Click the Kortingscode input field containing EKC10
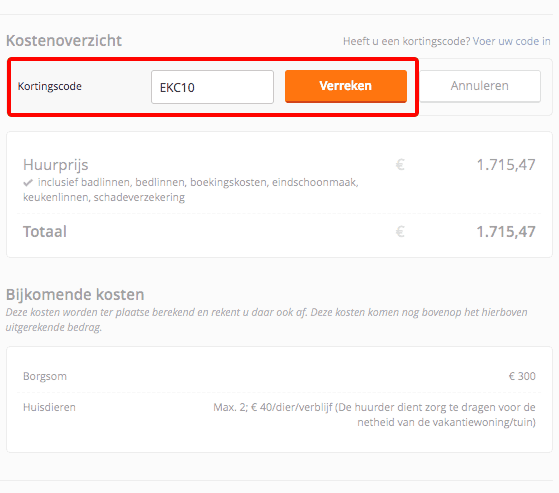 click(212, 87)
